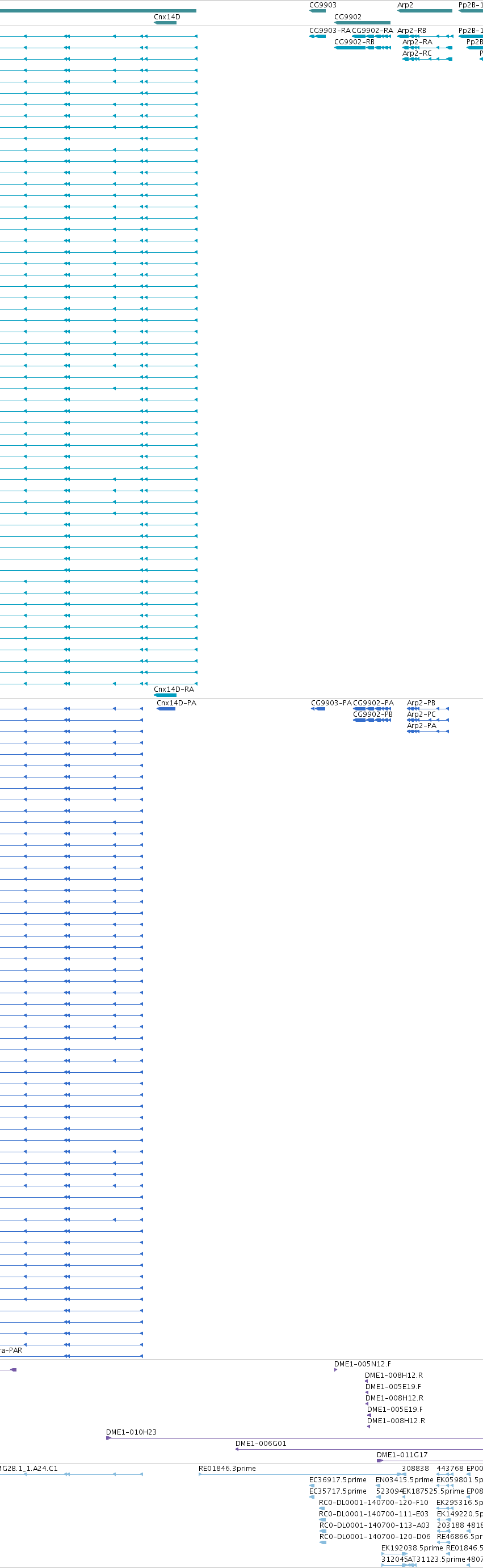
Task: Click the CG9903-PA protein label
Action: coord(331,703)
